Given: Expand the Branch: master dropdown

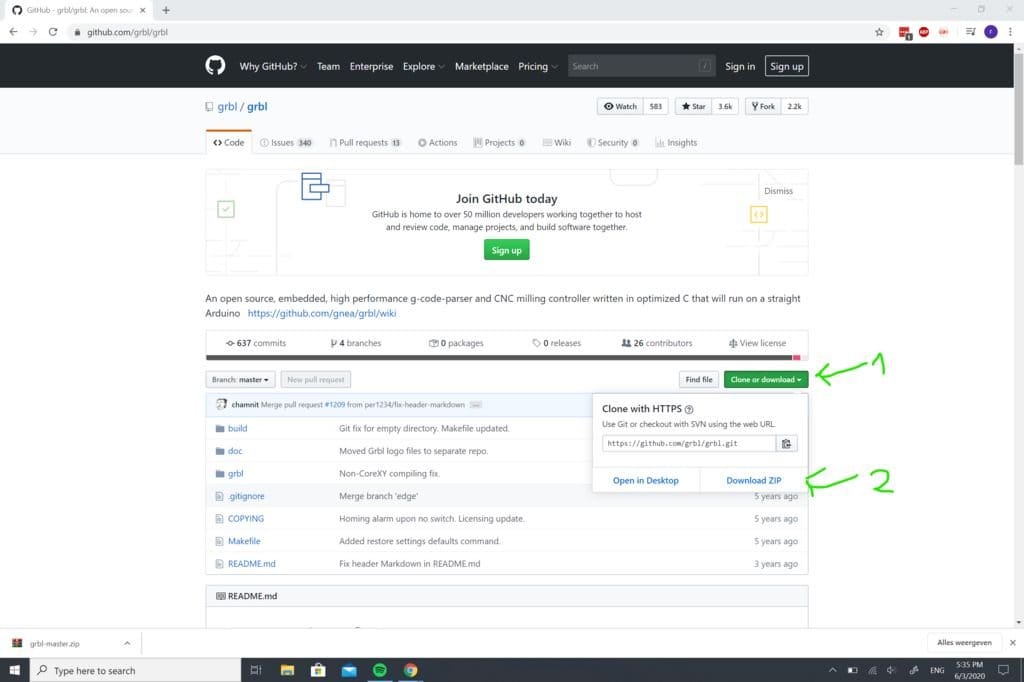Looking at the screenshot, I should point(240,380).
